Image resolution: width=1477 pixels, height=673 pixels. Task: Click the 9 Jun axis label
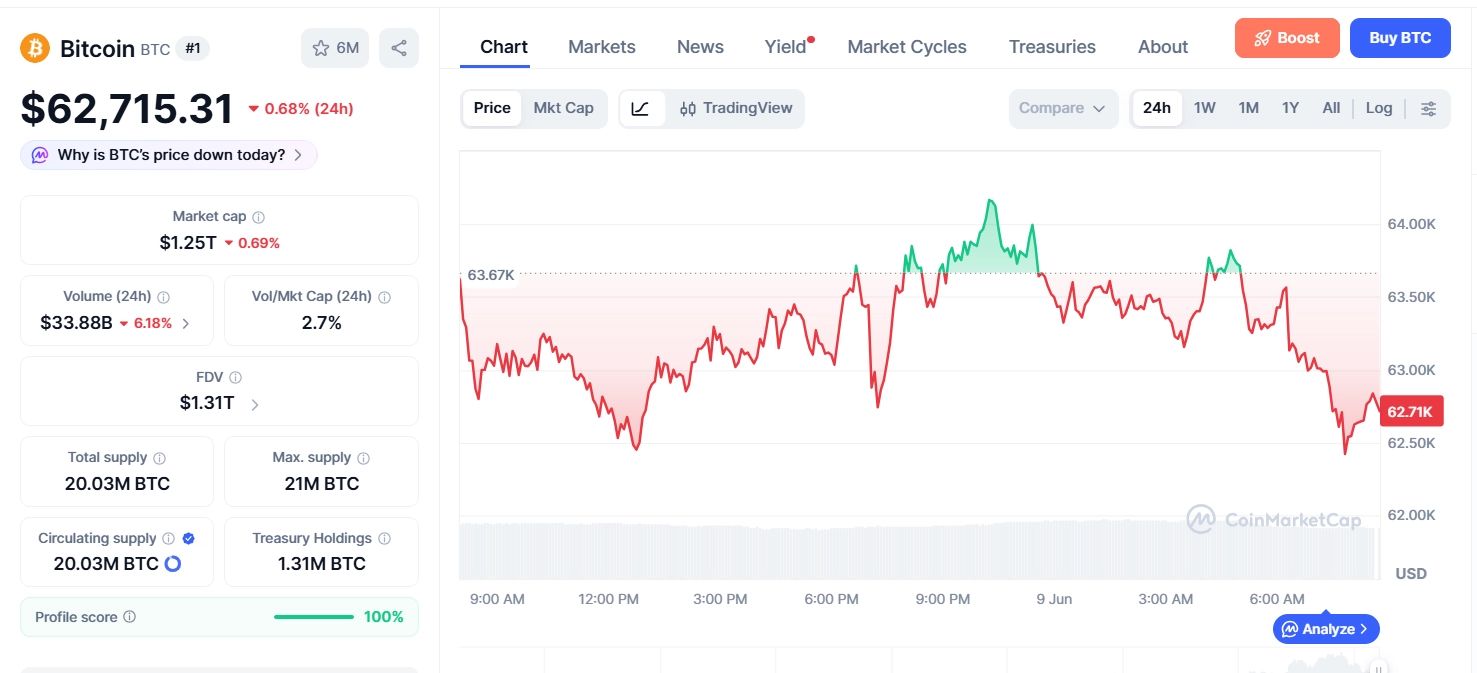[x=1054, y=599]
